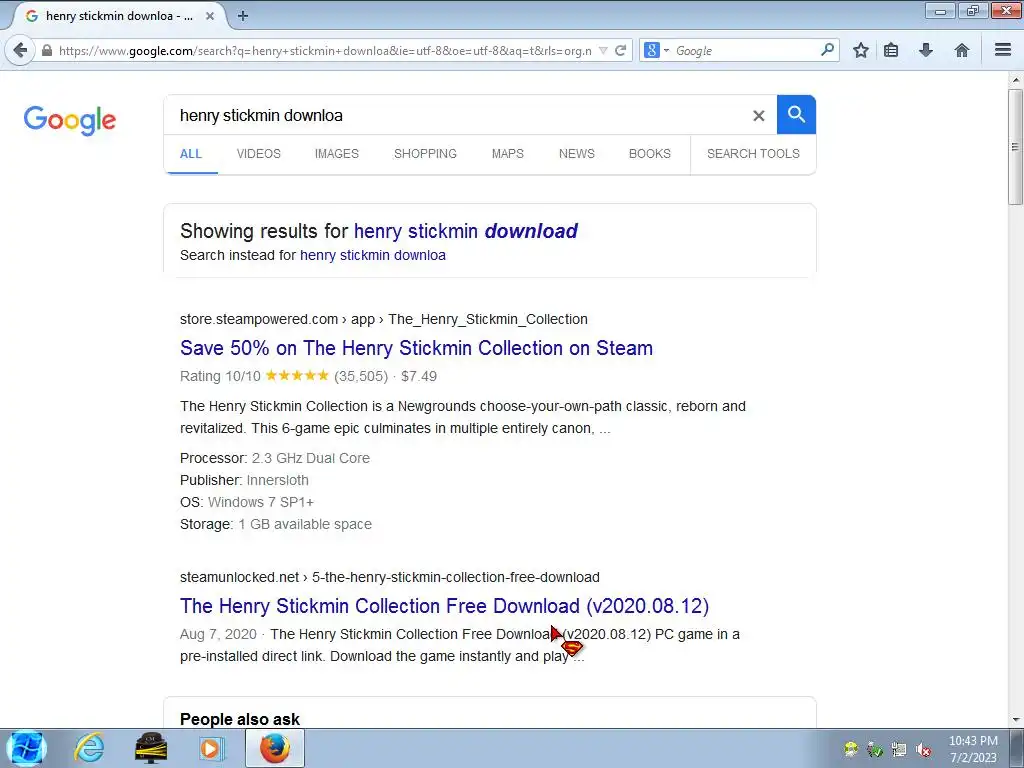Open the monitor app icon on the taskbar
The image size is (1024, 768).
[151, 748]
